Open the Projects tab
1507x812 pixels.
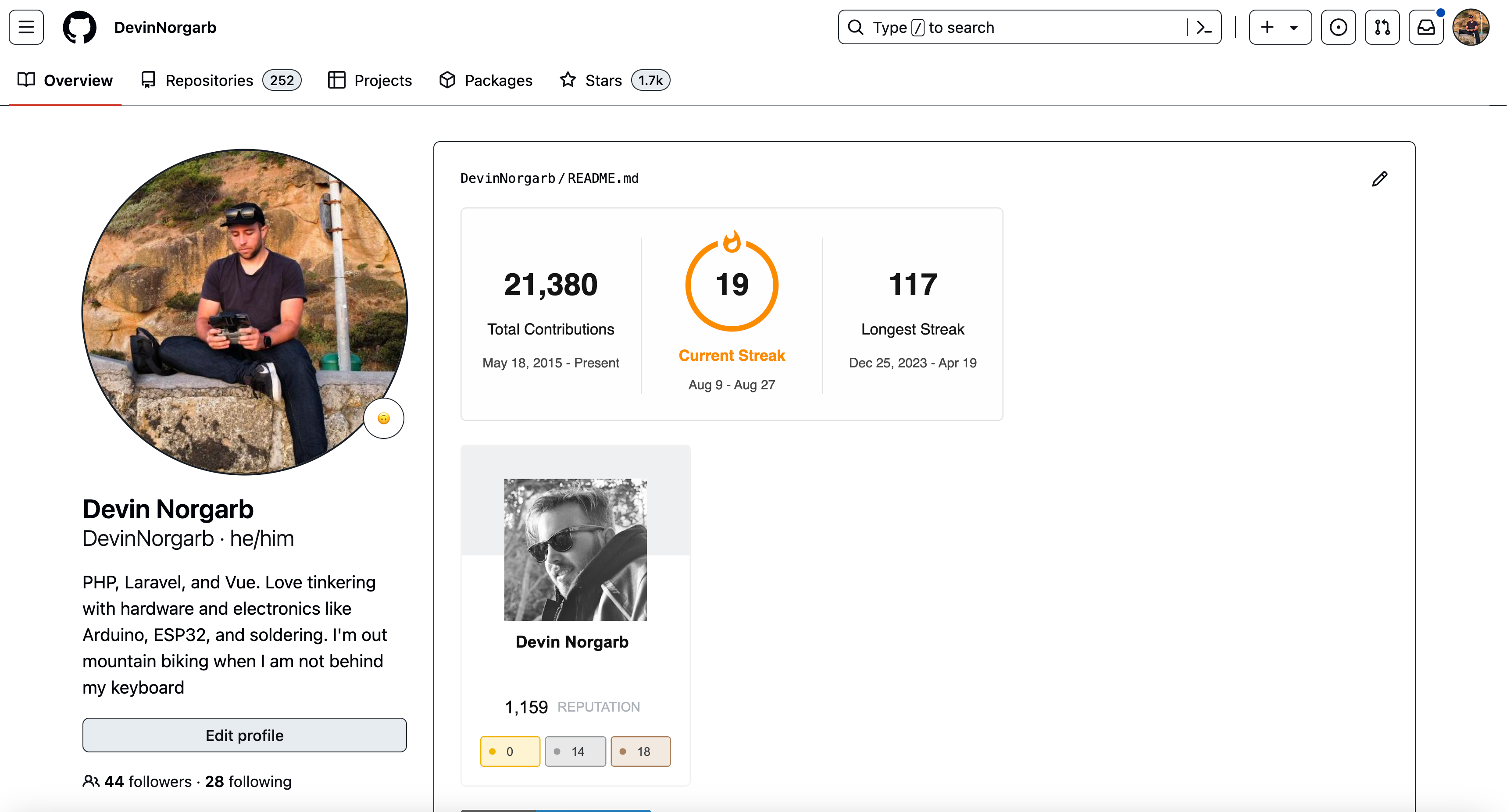pos(370,80)
